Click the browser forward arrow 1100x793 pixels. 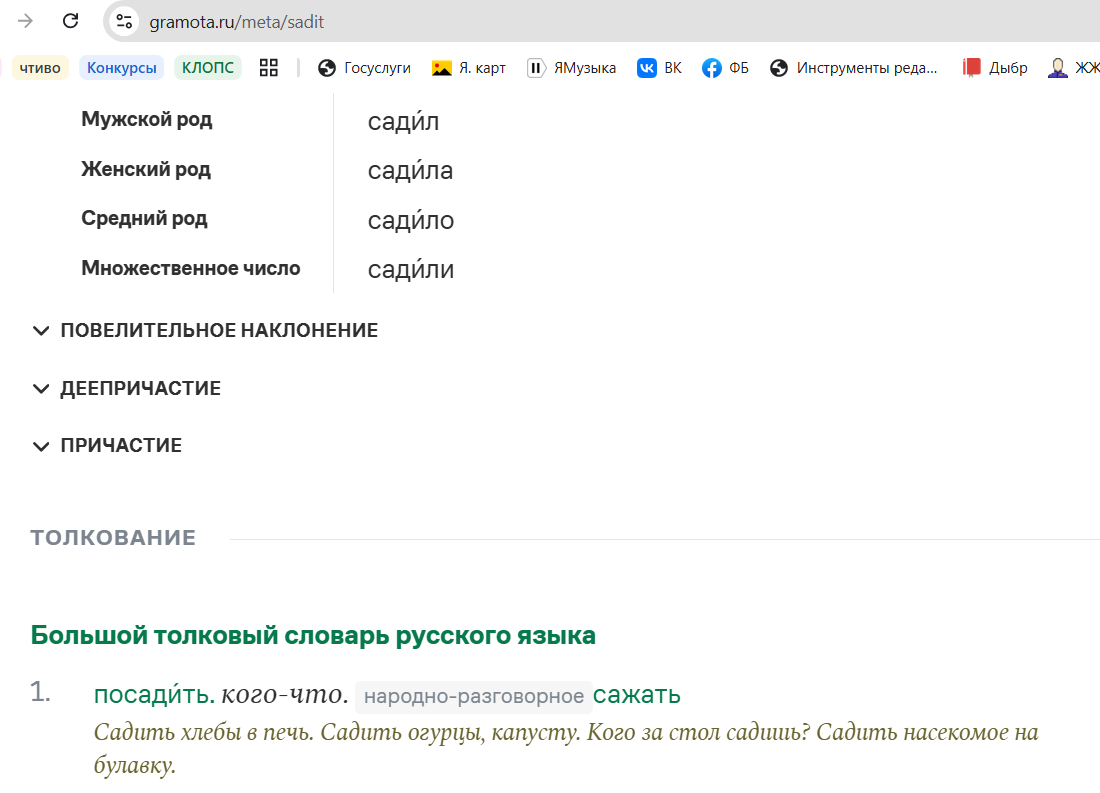26,21
